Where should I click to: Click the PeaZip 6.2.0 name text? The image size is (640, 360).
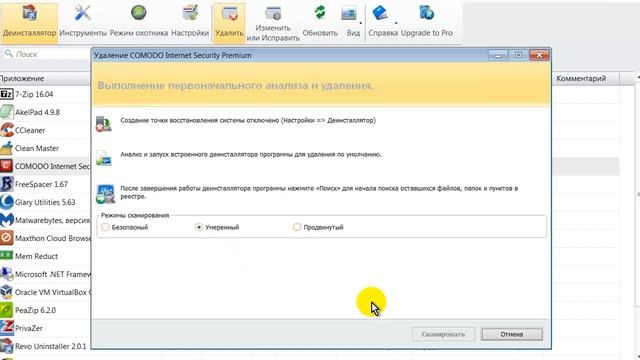tap(36, 310)
